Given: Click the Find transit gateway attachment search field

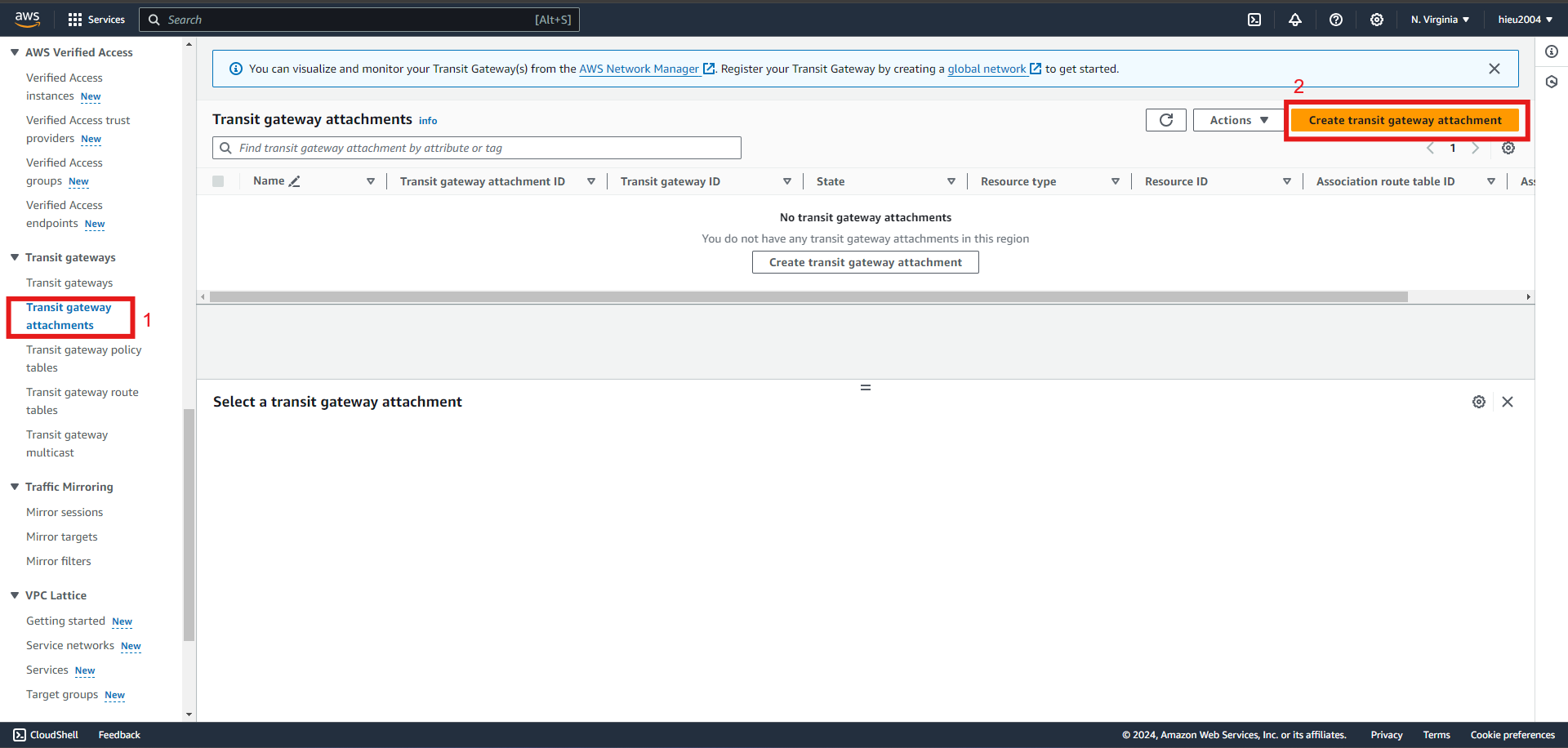Looking at the screenshot, I should pos(477,148).
